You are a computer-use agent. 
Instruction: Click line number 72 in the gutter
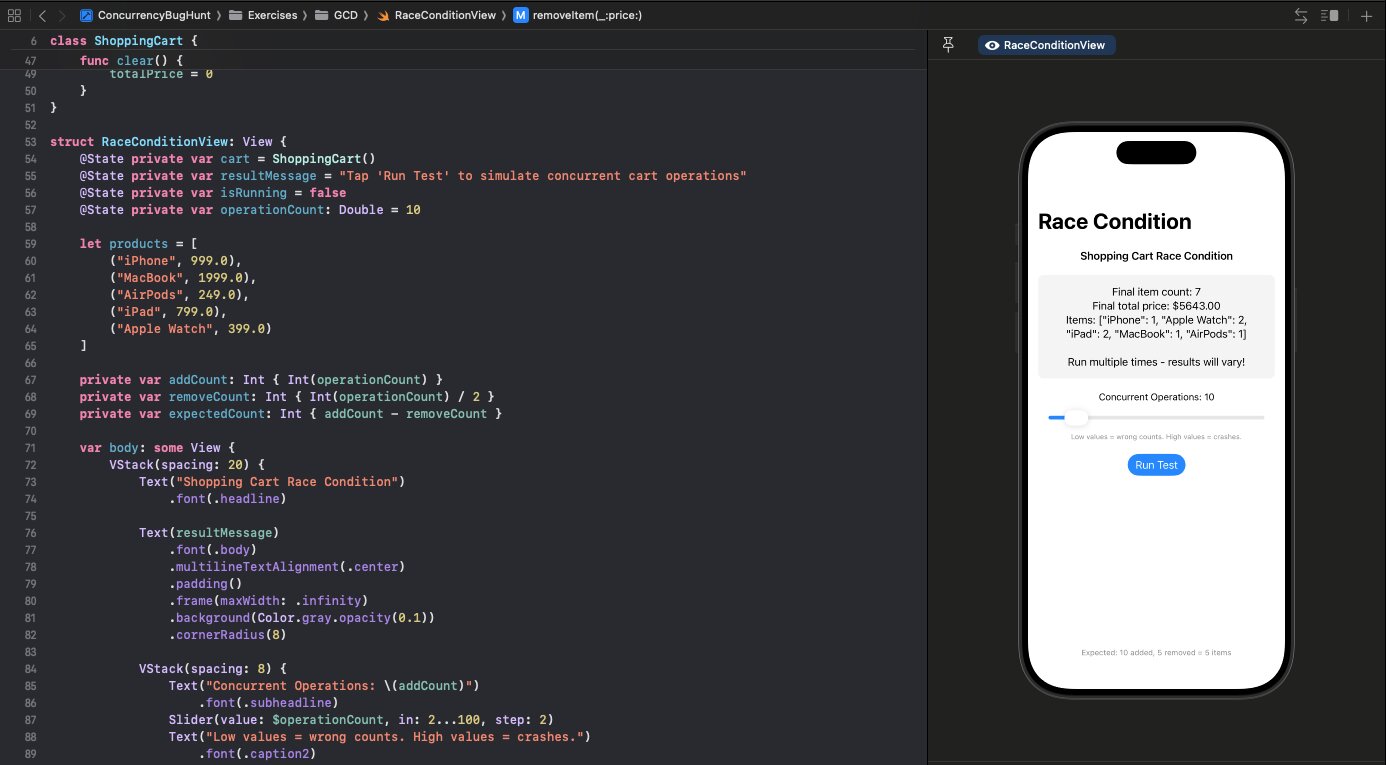(30, 465)
